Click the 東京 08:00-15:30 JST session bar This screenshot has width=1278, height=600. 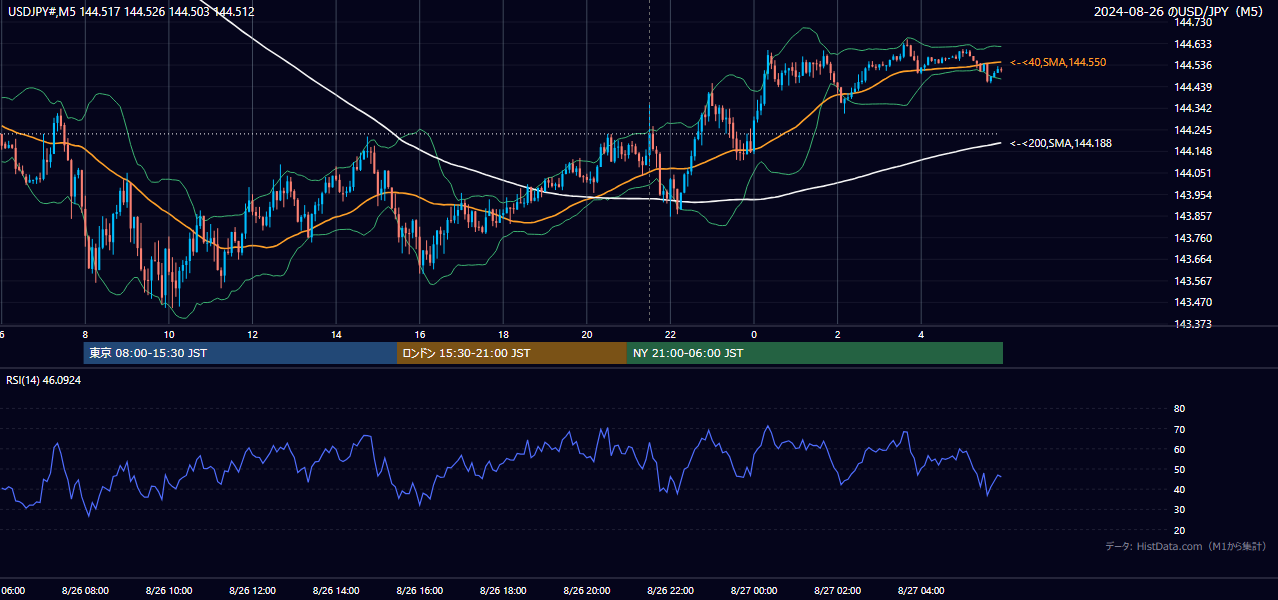[x=240, y=353]
